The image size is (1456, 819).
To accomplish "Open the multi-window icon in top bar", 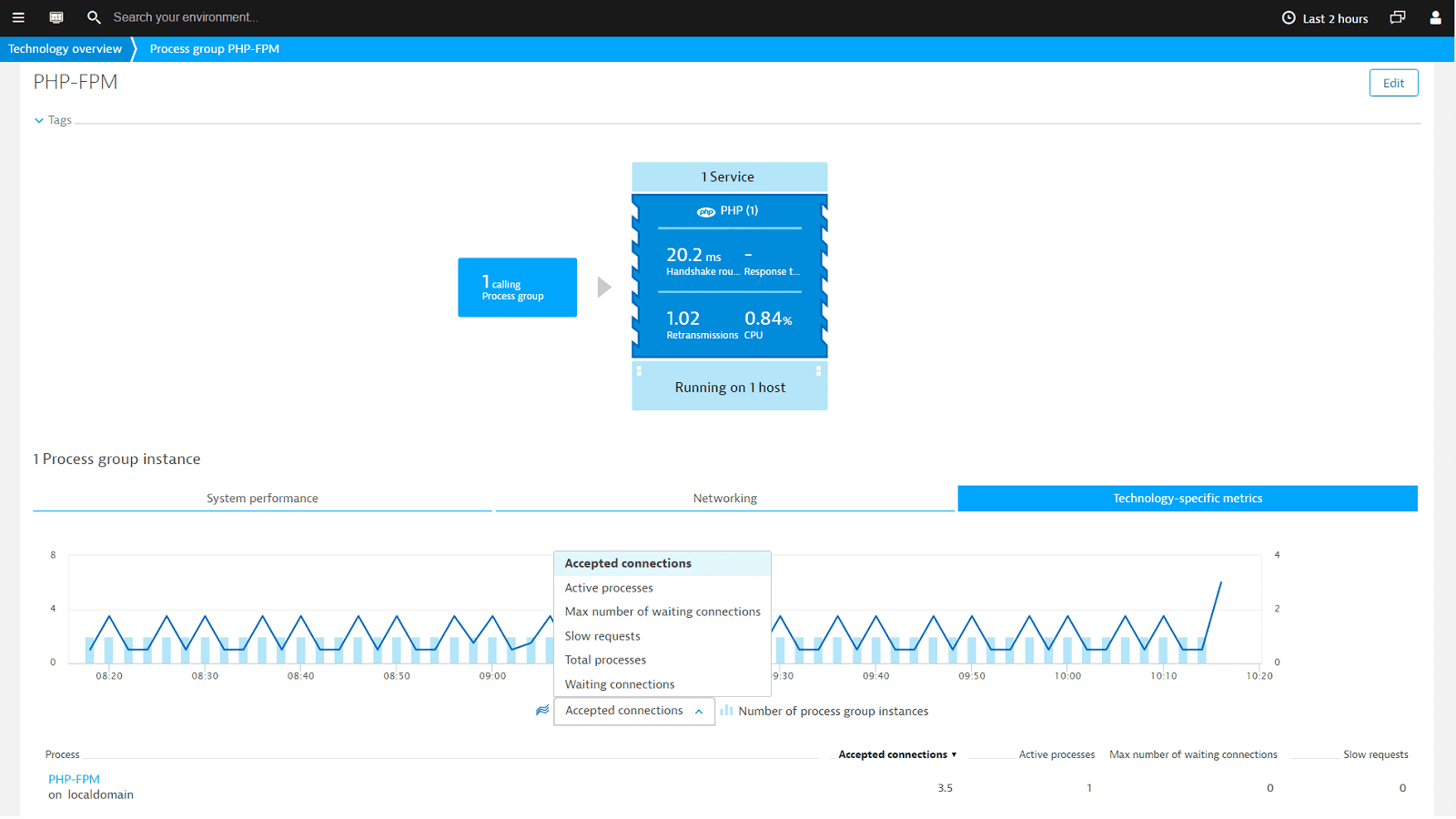I will (1398, 17).
